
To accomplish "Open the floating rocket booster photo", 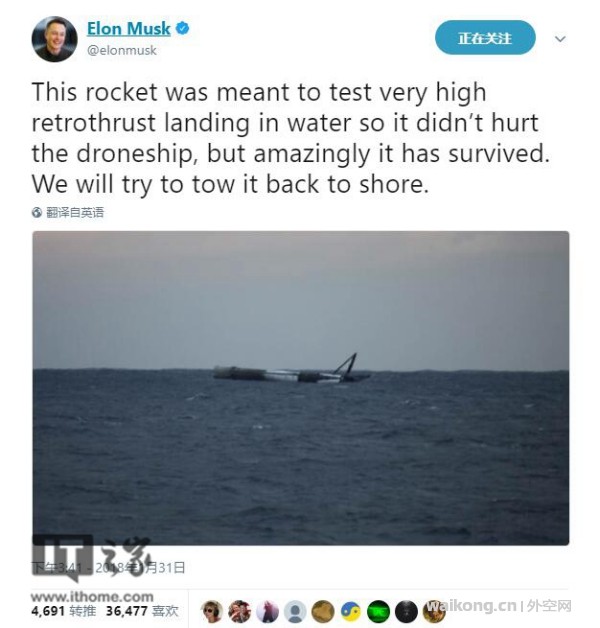I will pyautogui.click(x=301, y=388).
